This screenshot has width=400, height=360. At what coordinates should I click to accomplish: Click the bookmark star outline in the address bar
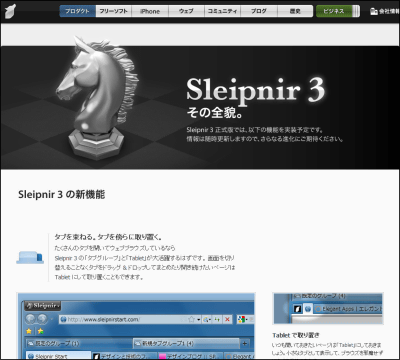[x=191, y=319]
